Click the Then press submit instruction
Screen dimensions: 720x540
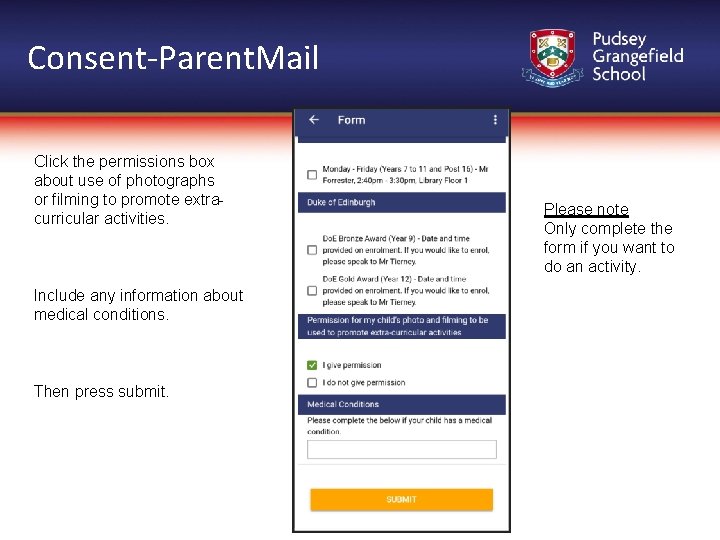pos(101,392)
